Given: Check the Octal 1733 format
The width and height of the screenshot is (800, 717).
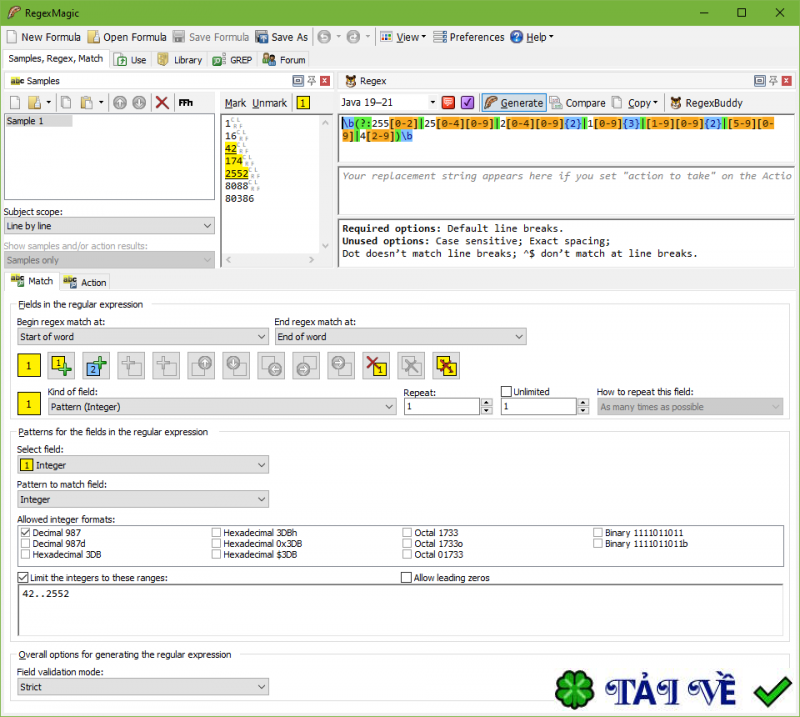Looking at the screenshot, I should [x=407, y=532].
